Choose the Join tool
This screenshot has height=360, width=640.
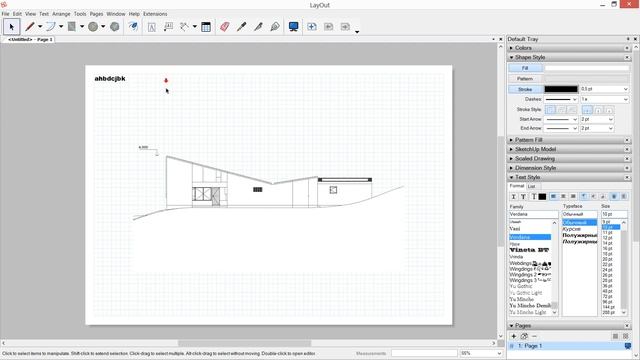point(275,27)
